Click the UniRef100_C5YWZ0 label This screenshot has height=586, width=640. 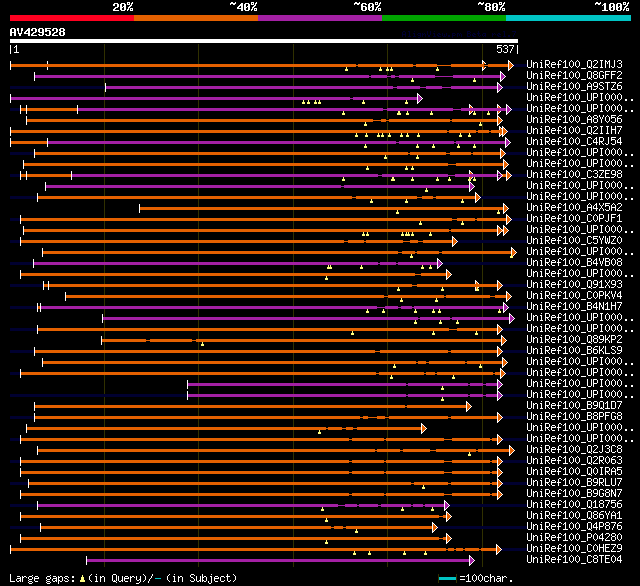[x=574, y=241]
